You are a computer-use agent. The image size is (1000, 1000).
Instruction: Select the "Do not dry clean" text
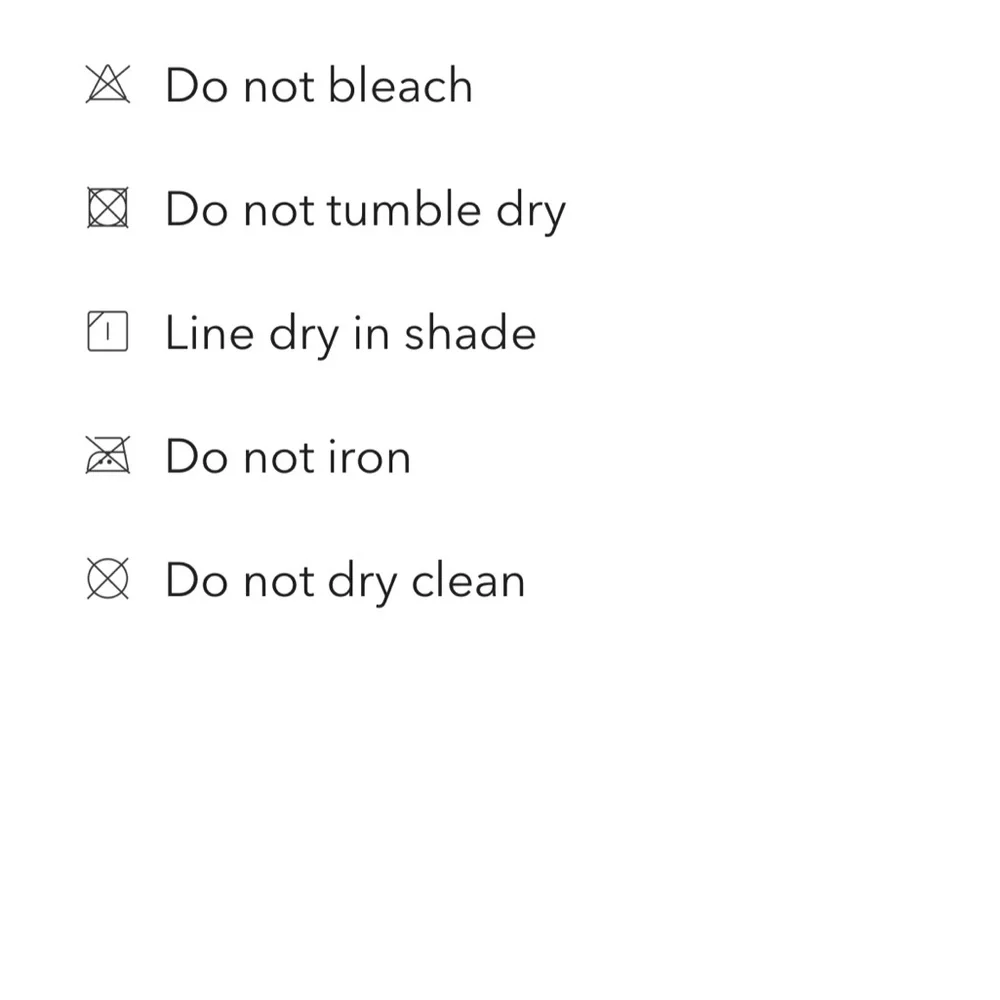[345, 581]
